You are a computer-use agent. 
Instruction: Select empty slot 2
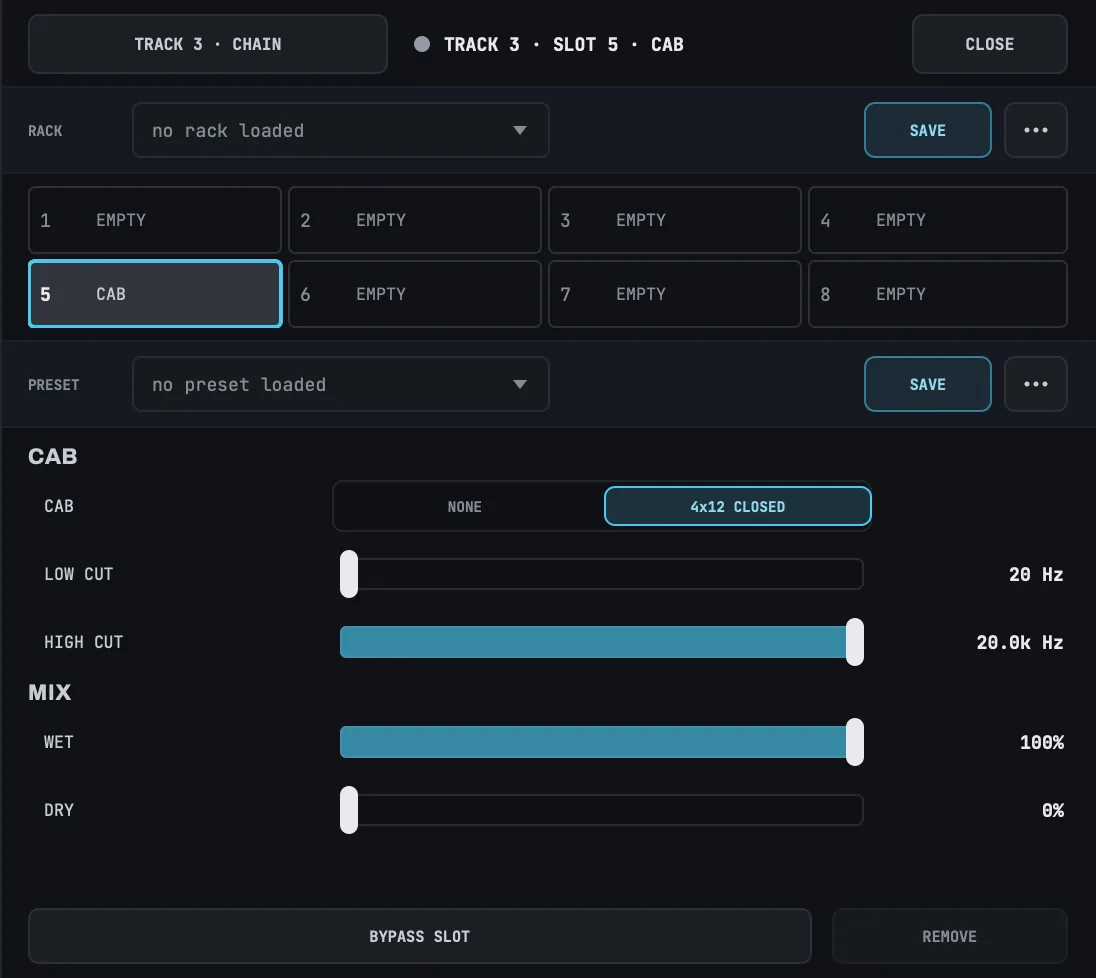pyautogui.click(x=414, y=220)
